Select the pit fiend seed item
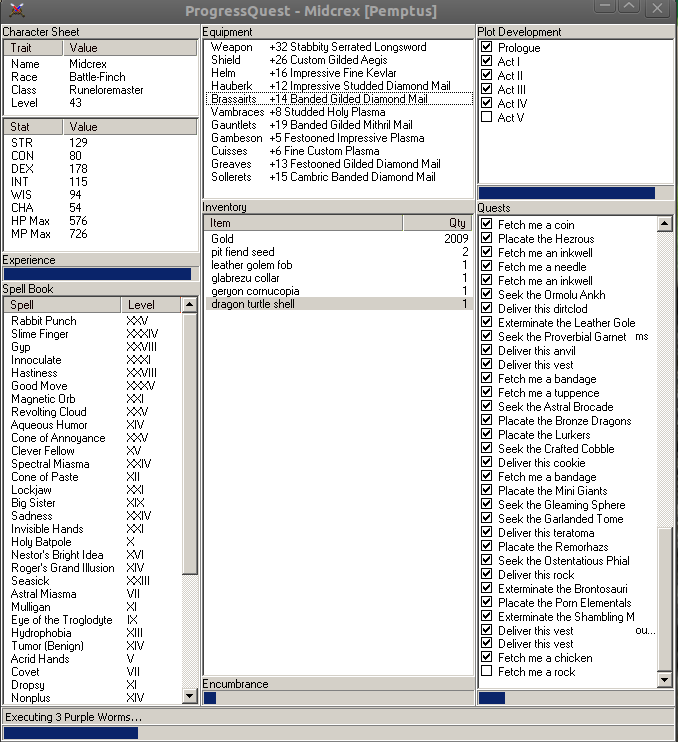 click(x=338, y=252)
